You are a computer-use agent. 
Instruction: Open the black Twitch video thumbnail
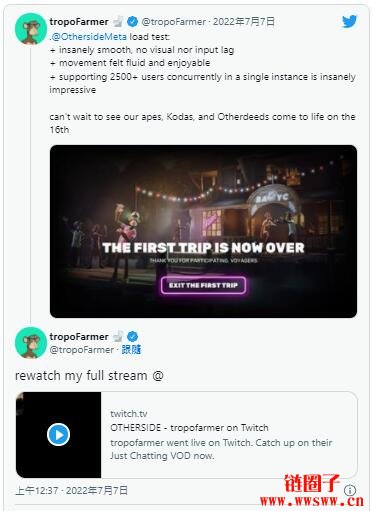pyautogui.click(x=58, y=435)
